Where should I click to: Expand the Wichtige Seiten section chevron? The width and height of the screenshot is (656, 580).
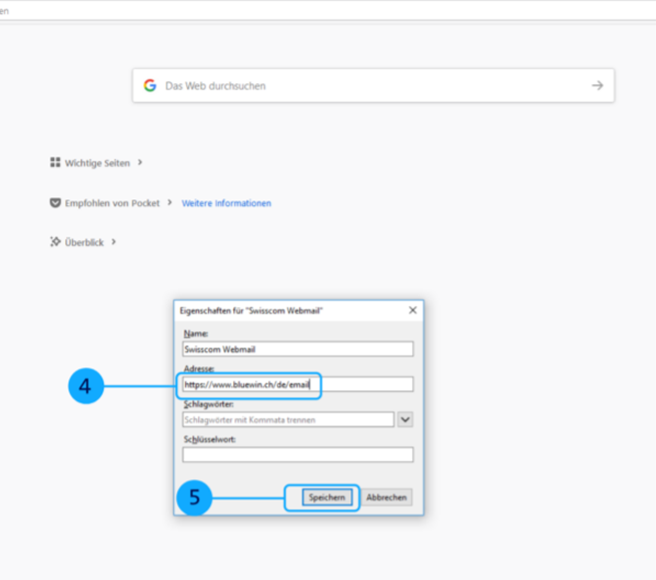coord(140,162)
